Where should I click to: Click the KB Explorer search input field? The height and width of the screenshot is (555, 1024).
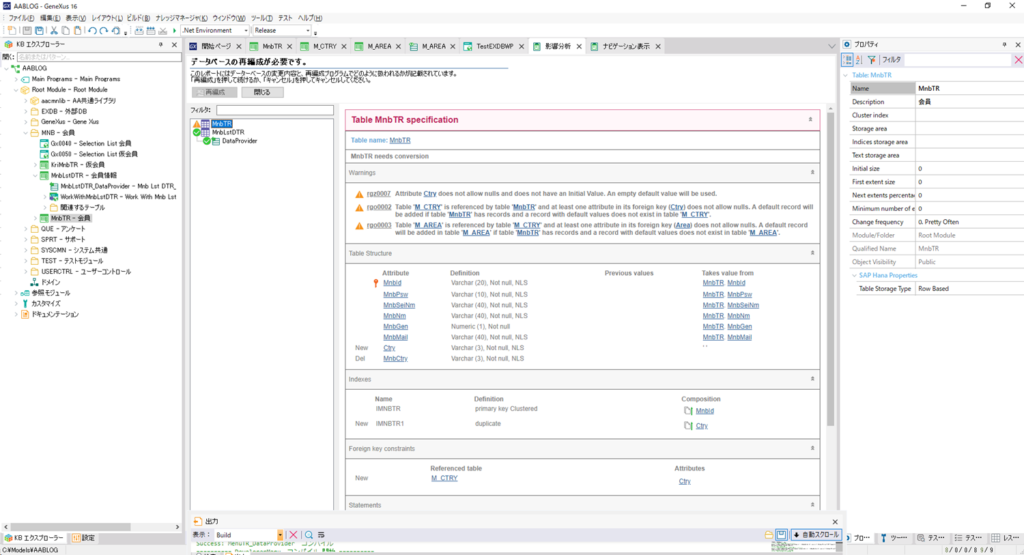click(x=99, y=57)
